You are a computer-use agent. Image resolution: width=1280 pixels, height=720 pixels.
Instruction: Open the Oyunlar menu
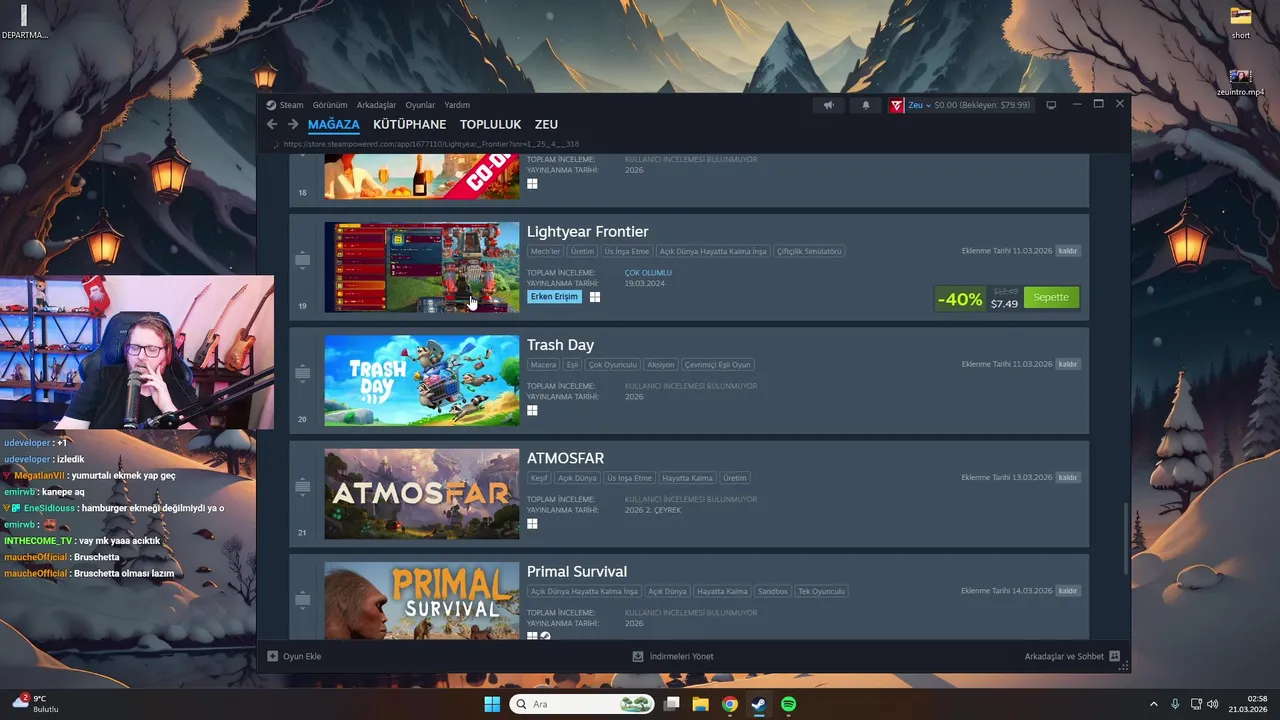420,105
